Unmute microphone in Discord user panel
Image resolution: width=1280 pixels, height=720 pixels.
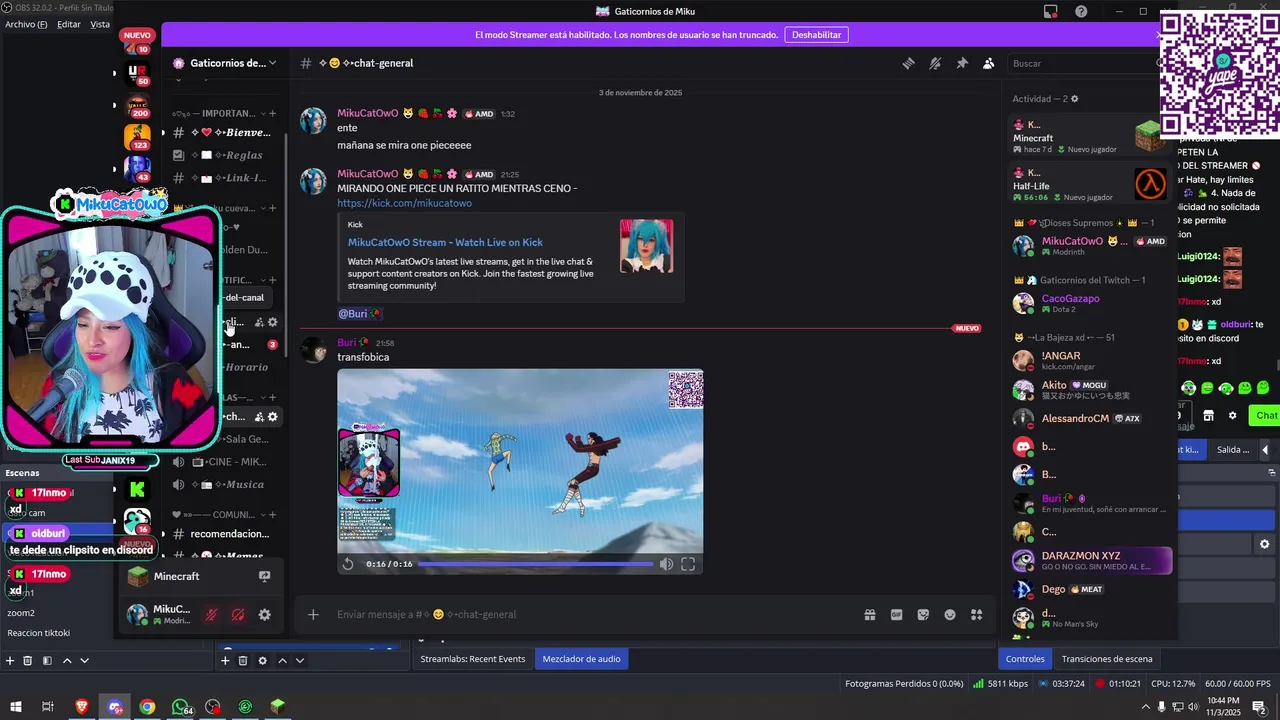(211, 615)
